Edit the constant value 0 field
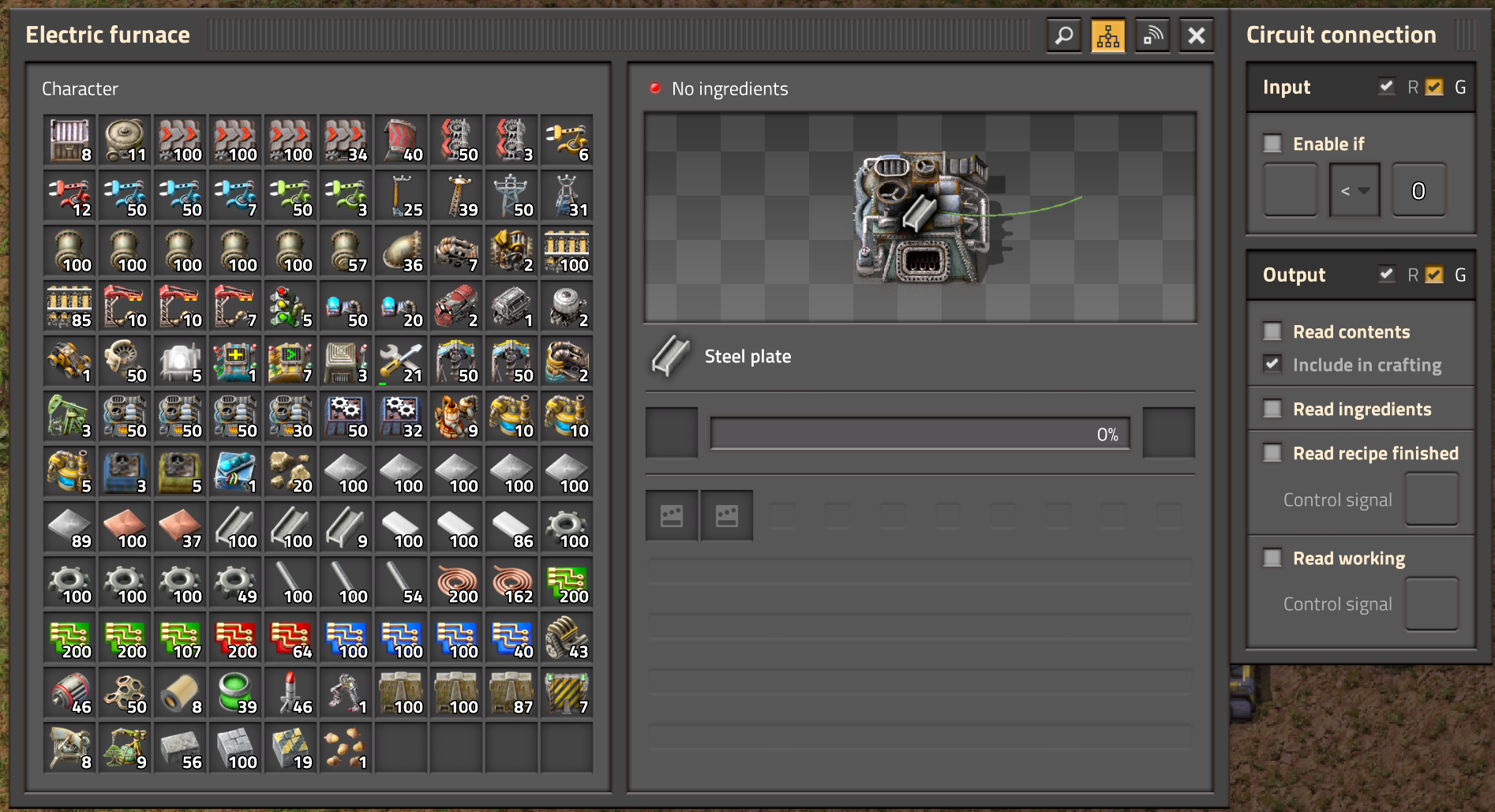 click(1418, 190)
